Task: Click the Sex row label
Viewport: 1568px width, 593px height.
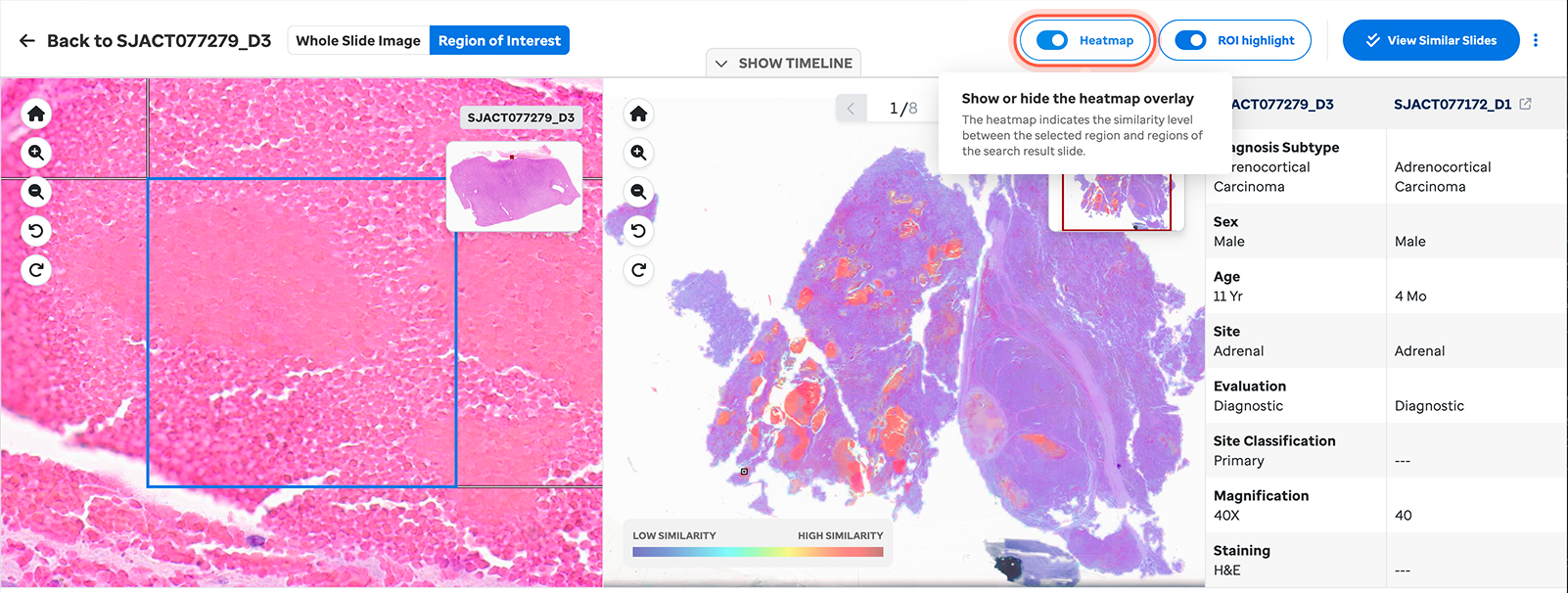Action: click(1225, 222)
